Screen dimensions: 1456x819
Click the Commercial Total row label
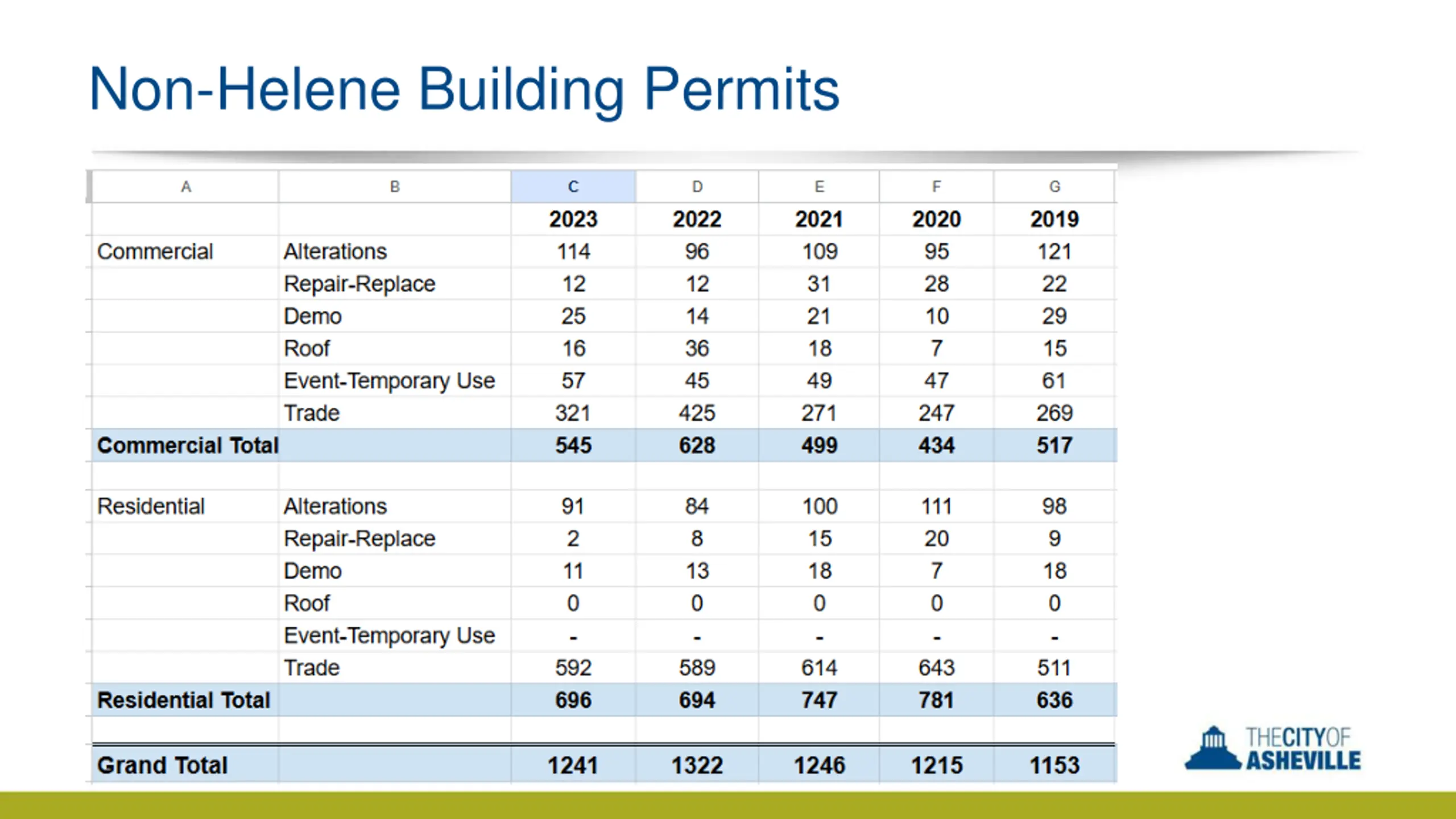(188, 445)
